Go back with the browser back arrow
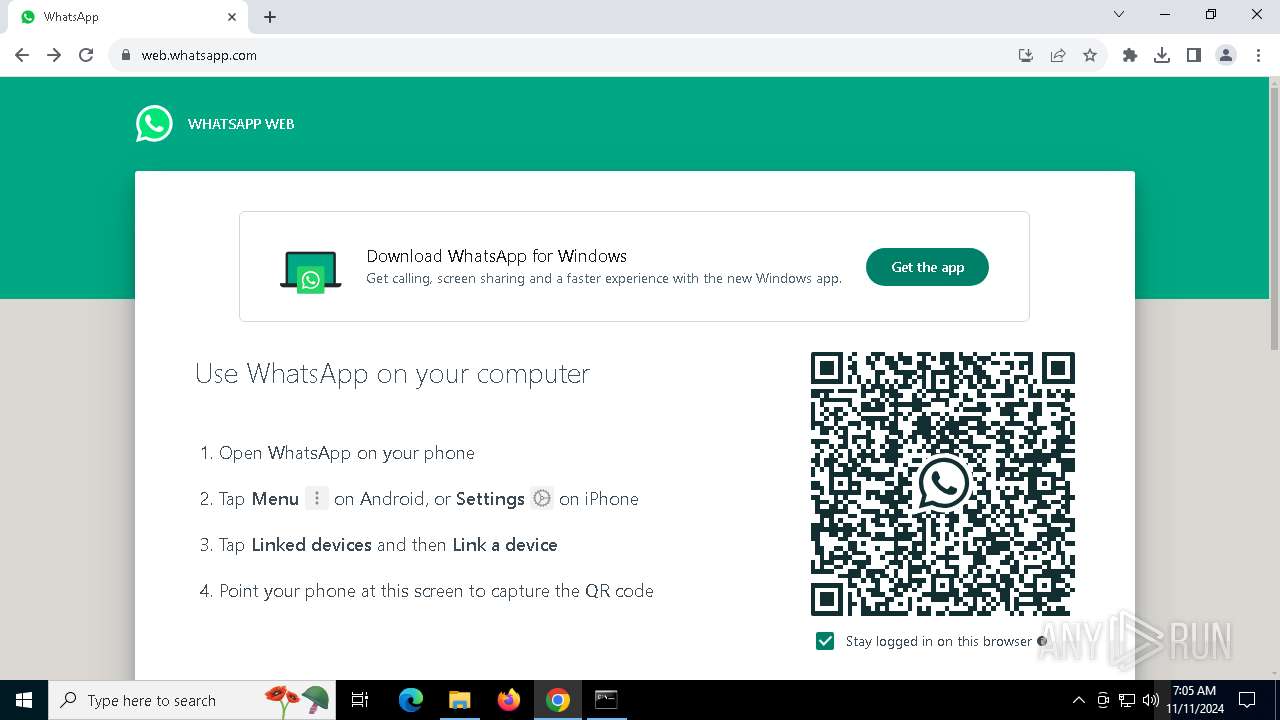The height and width of the screenshot is (720, 1280). [x=22, y=55]
